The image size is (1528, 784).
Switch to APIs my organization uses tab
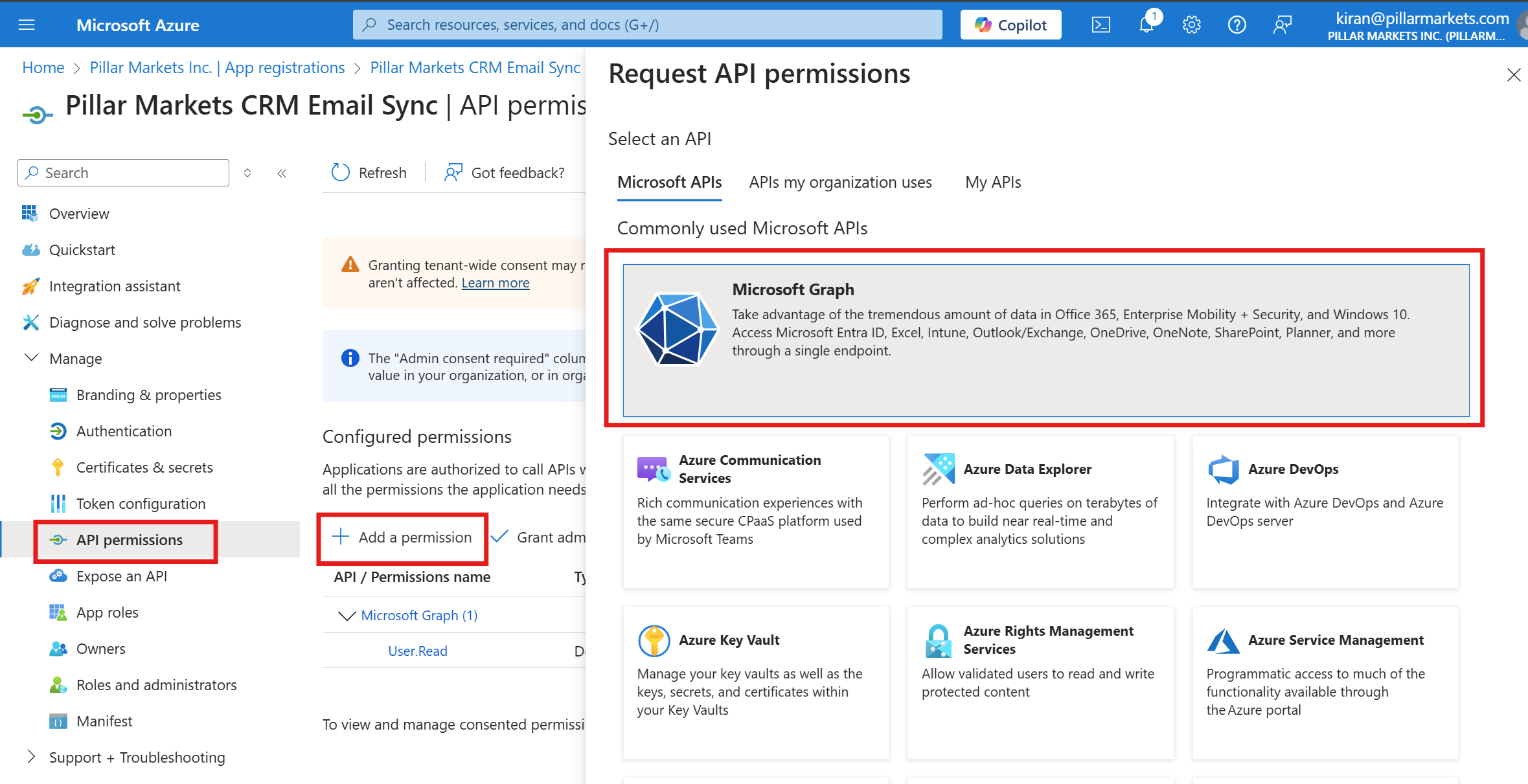(x=839, y=182)
